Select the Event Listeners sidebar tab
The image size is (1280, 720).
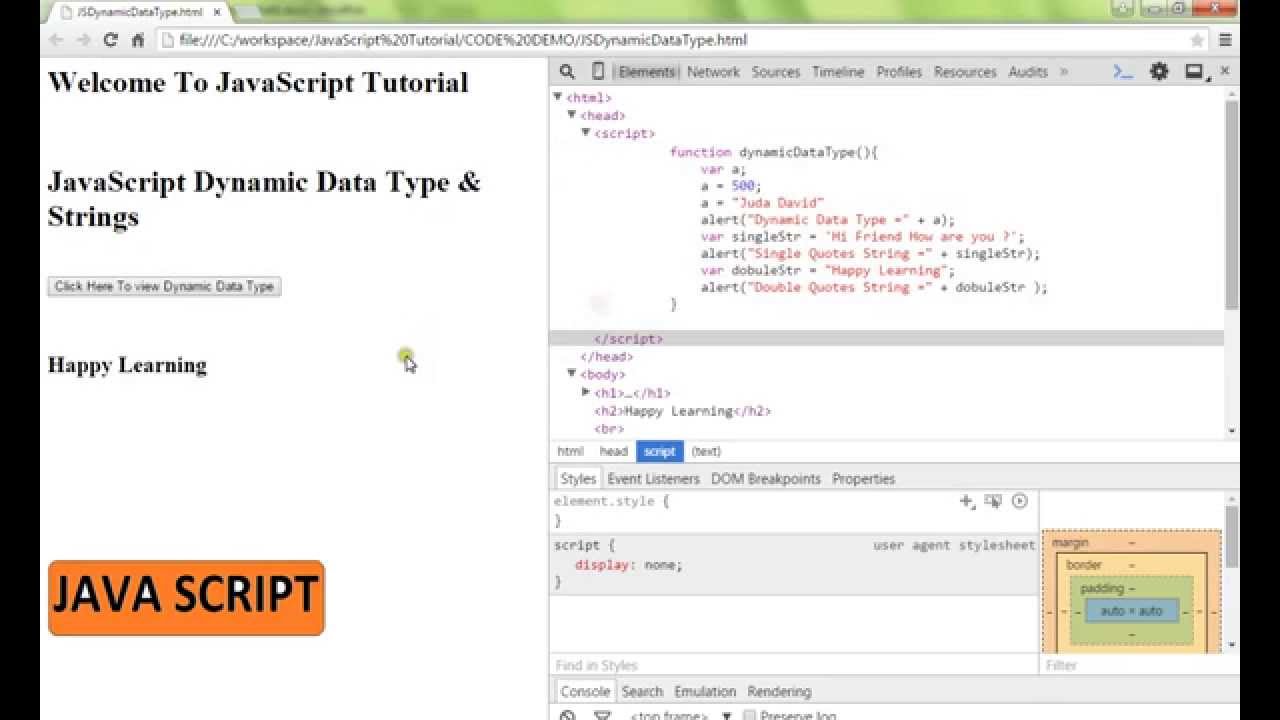[x=654, y=479]
